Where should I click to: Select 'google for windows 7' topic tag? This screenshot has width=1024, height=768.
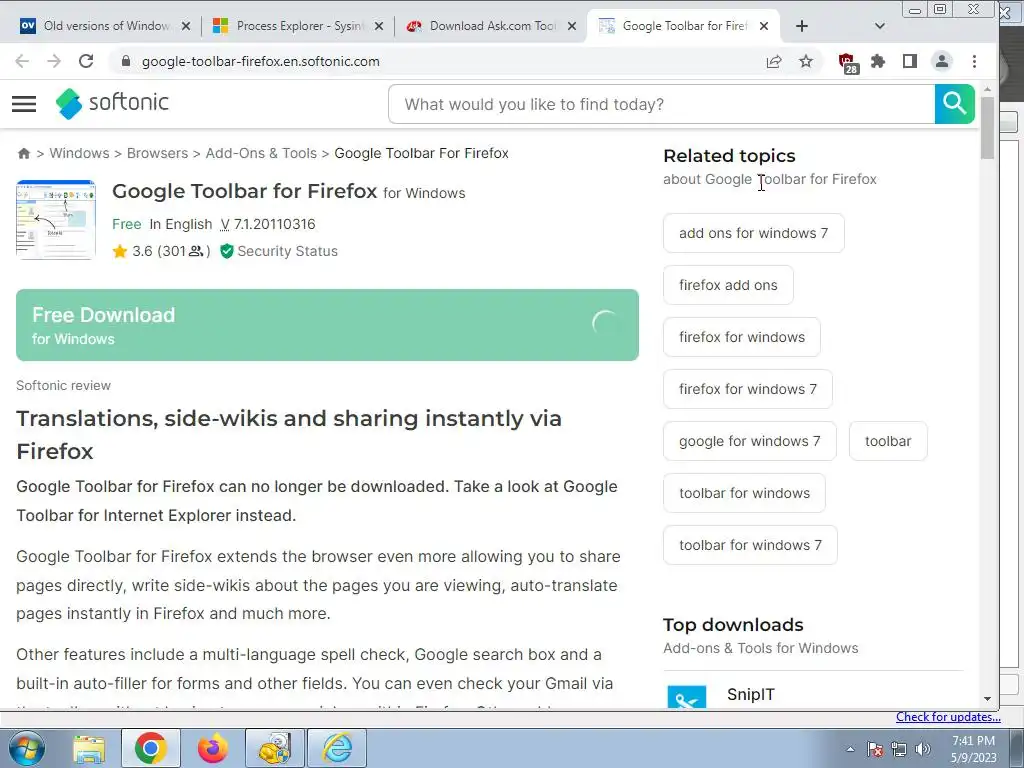(x=750, y=441)
